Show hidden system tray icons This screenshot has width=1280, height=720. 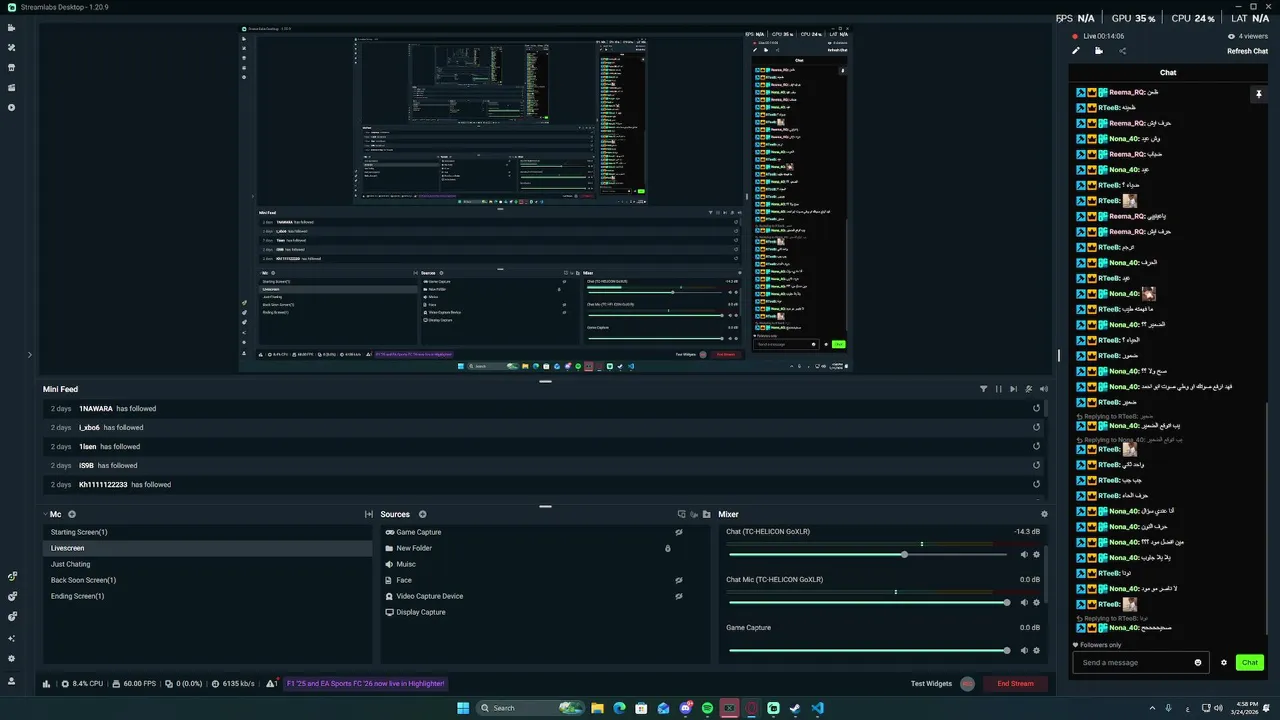point(1151,708)
